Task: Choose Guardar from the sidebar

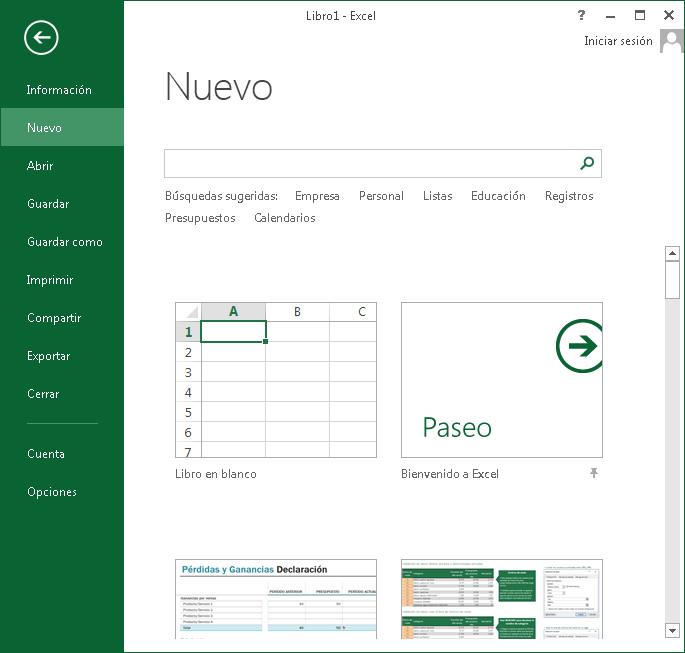Action: click(x=48, y=204)
